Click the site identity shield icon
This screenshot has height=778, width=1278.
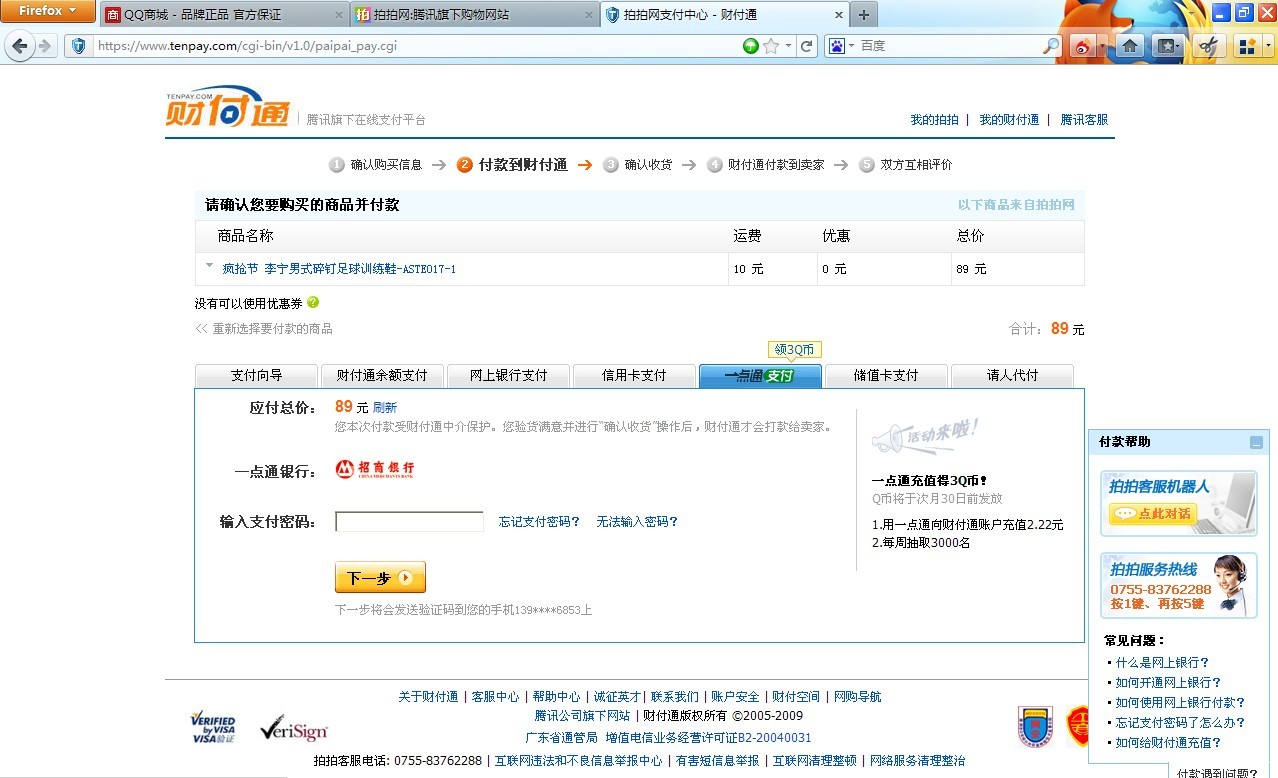(78, 46)
